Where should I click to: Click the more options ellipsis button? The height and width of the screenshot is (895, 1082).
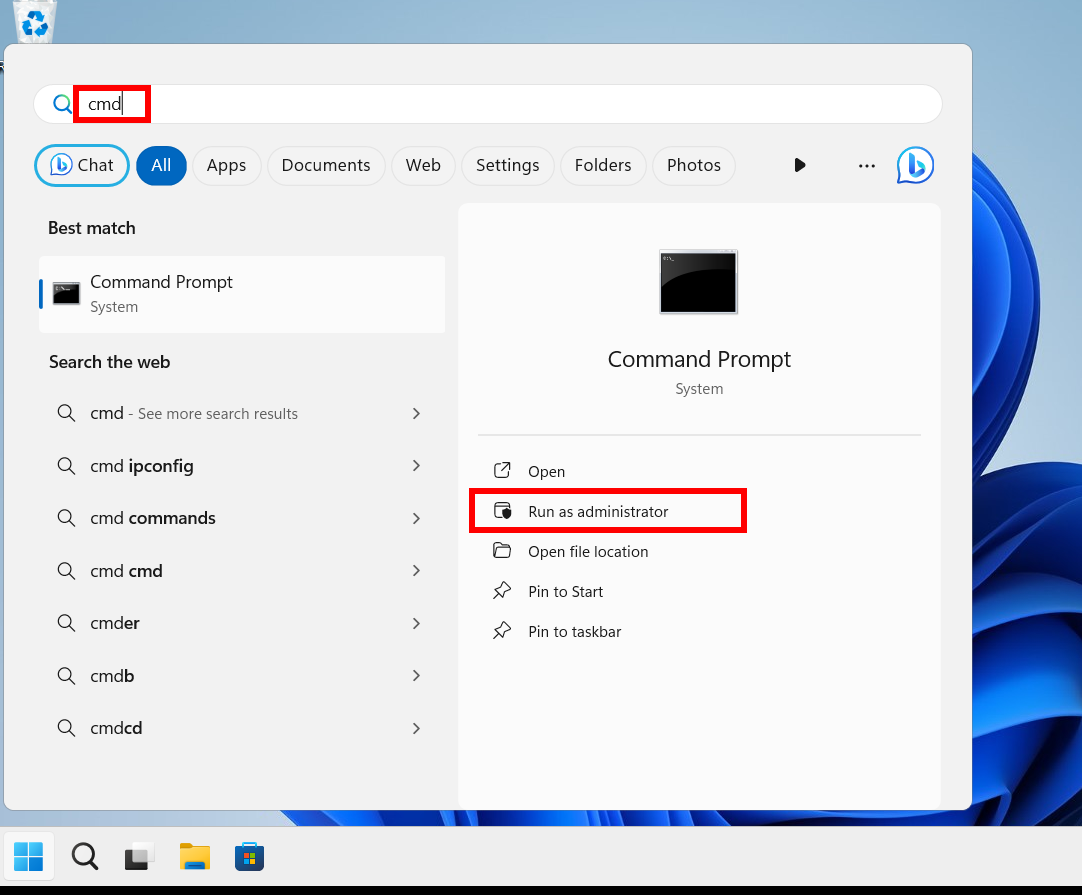(x=867, y=166)
